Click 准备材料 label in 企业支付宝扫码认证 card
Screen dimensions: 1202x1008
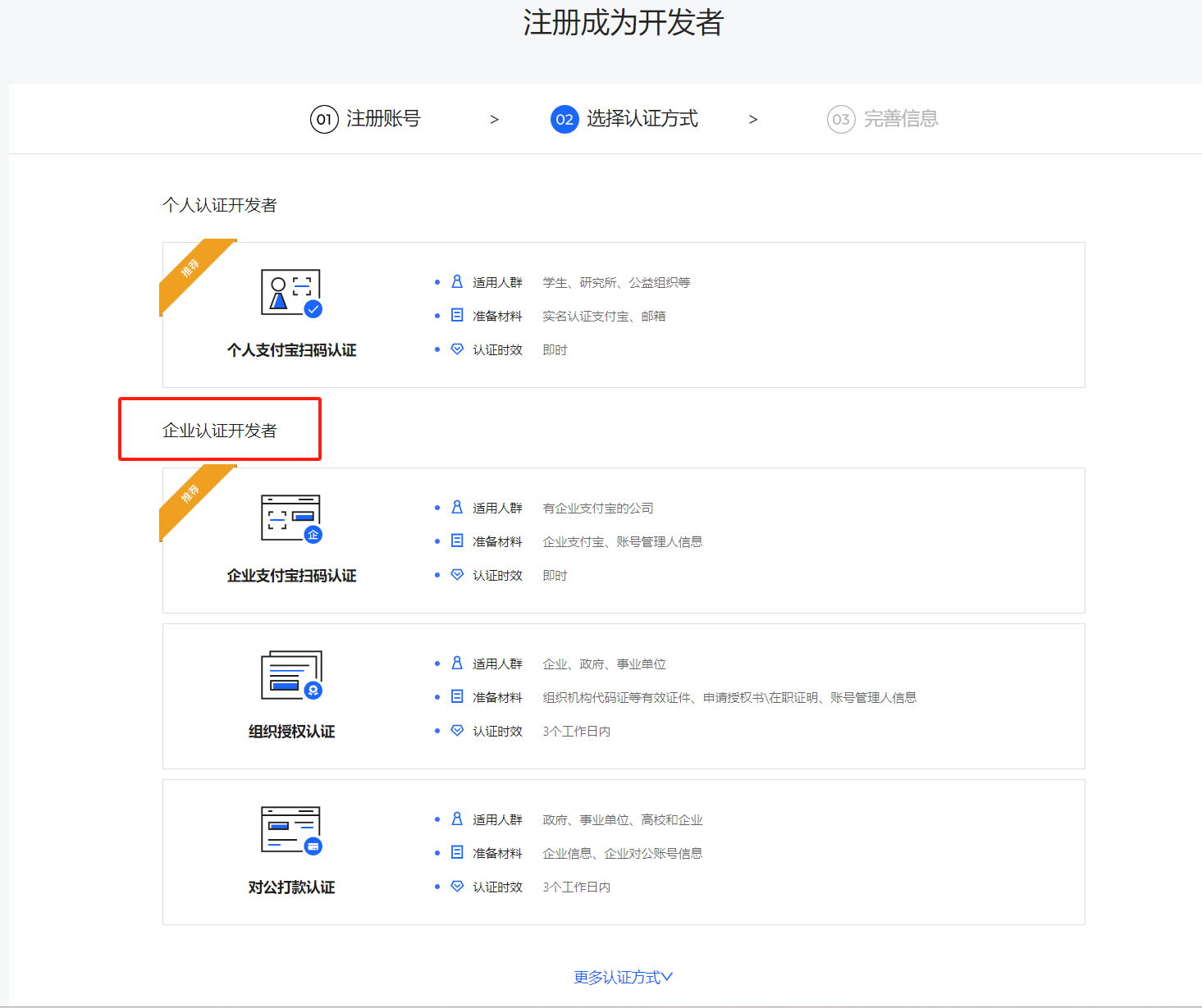click(x=497, y=541)
